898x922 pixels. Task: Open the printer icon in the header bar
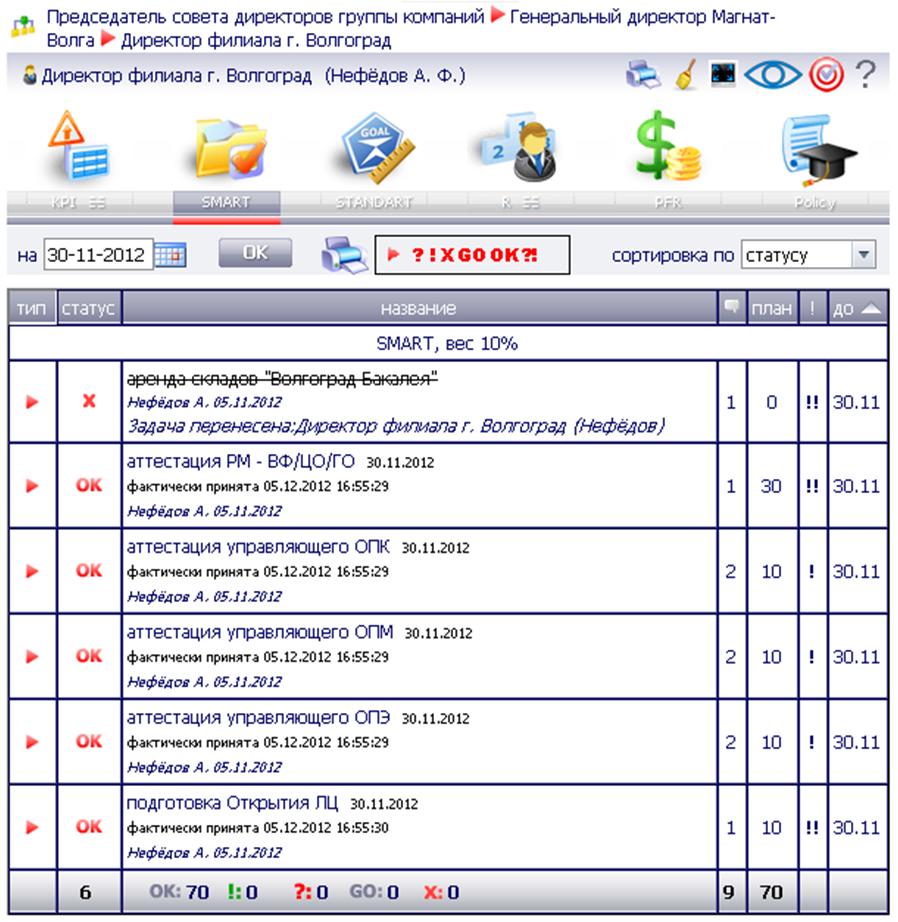click(643, 75)
